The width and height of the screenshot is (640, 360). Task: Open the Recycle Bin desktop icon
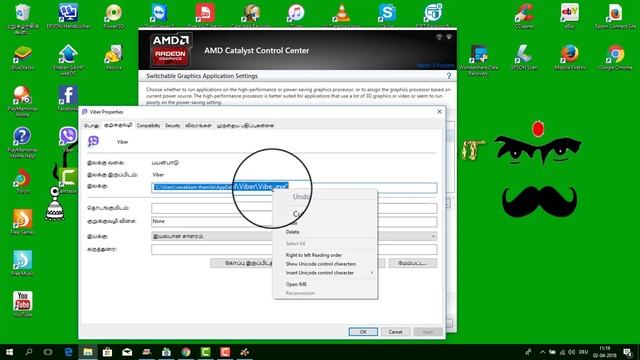pyautogui.click(x=23, y=16)
